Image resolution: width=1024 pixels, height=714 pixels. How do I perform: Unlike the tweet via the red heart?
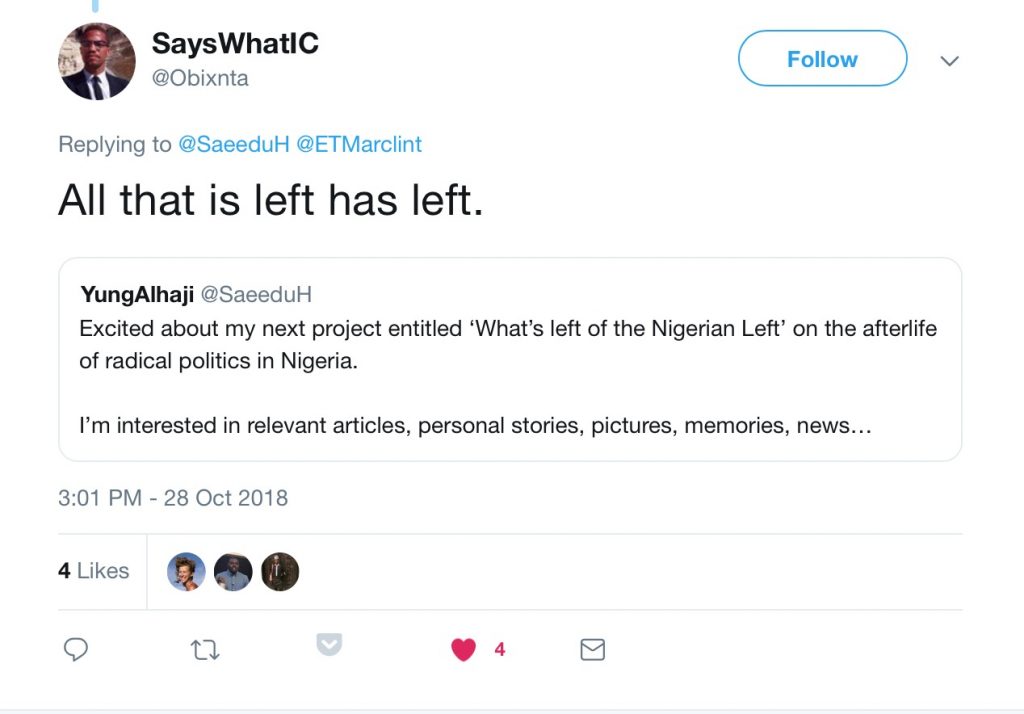(463, 650)
